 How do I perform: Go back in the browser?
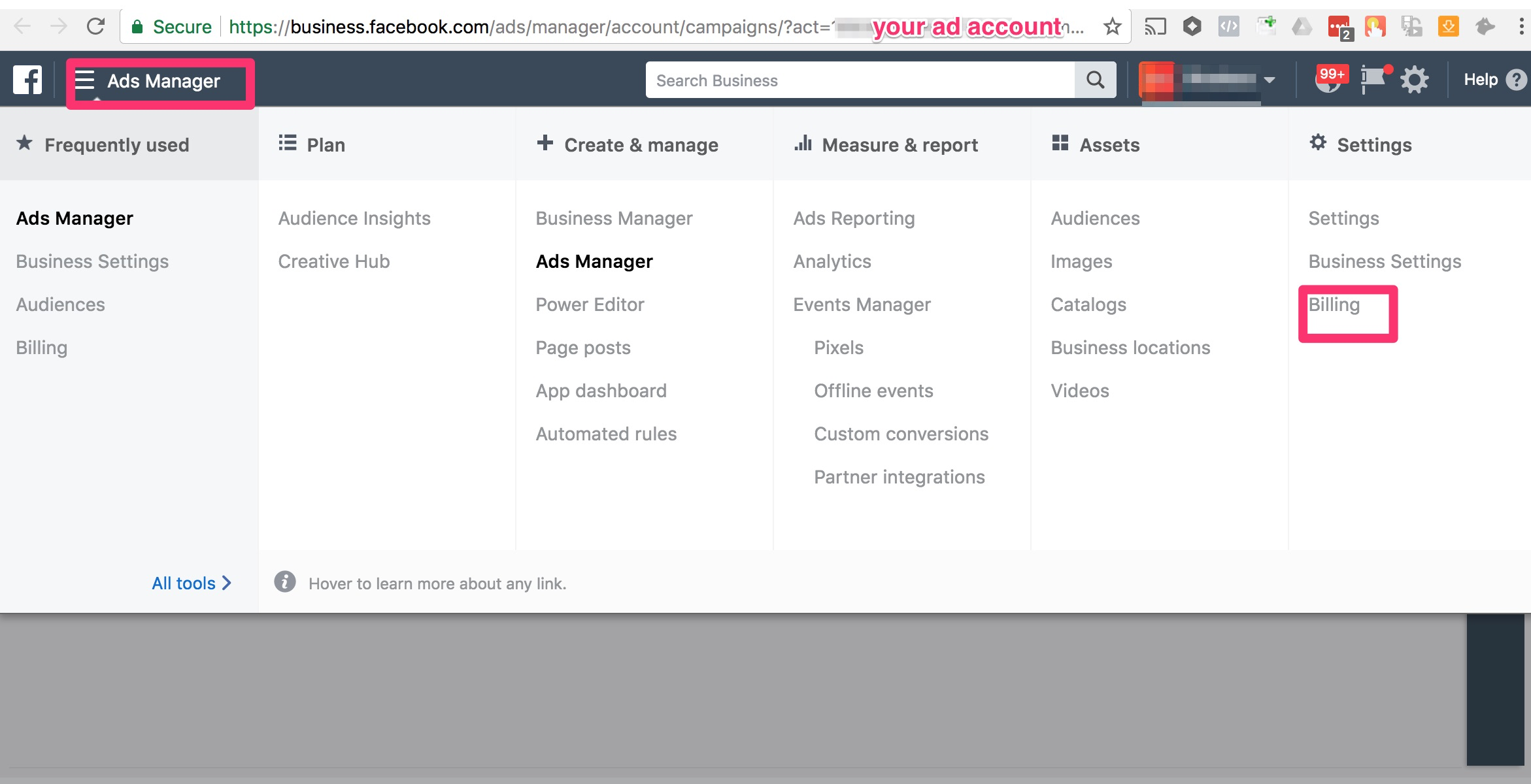22,26
